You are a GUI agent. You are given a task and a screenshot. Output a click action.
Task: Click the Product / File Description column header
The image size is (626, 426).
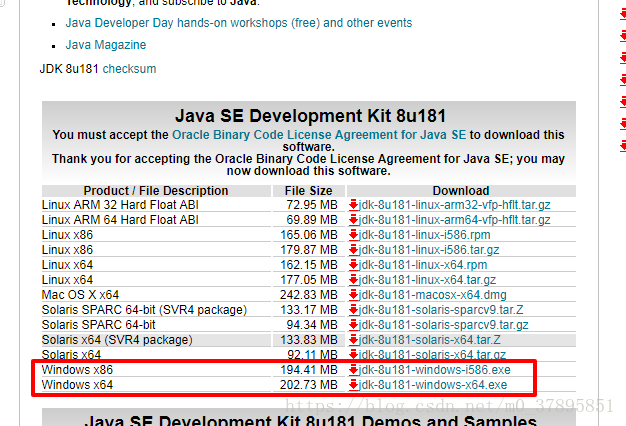tap(156, 191)
